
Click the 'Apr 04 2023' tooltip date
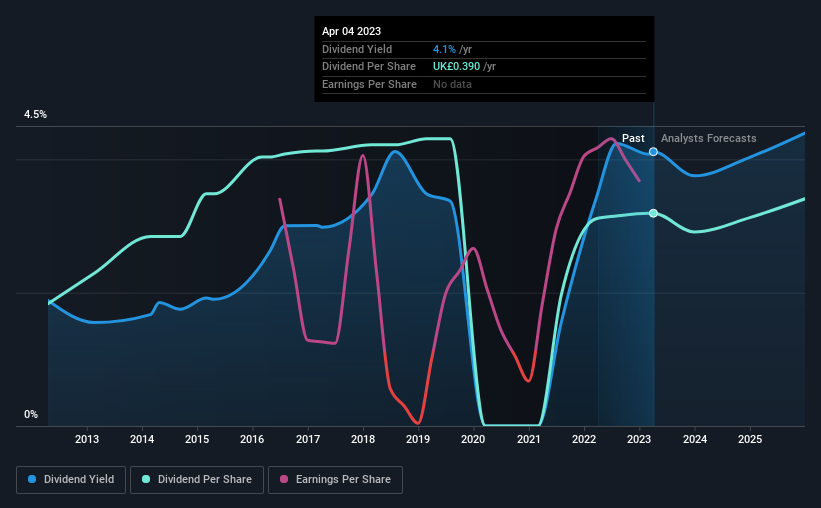pyautogui.click(x=351, y=31)
